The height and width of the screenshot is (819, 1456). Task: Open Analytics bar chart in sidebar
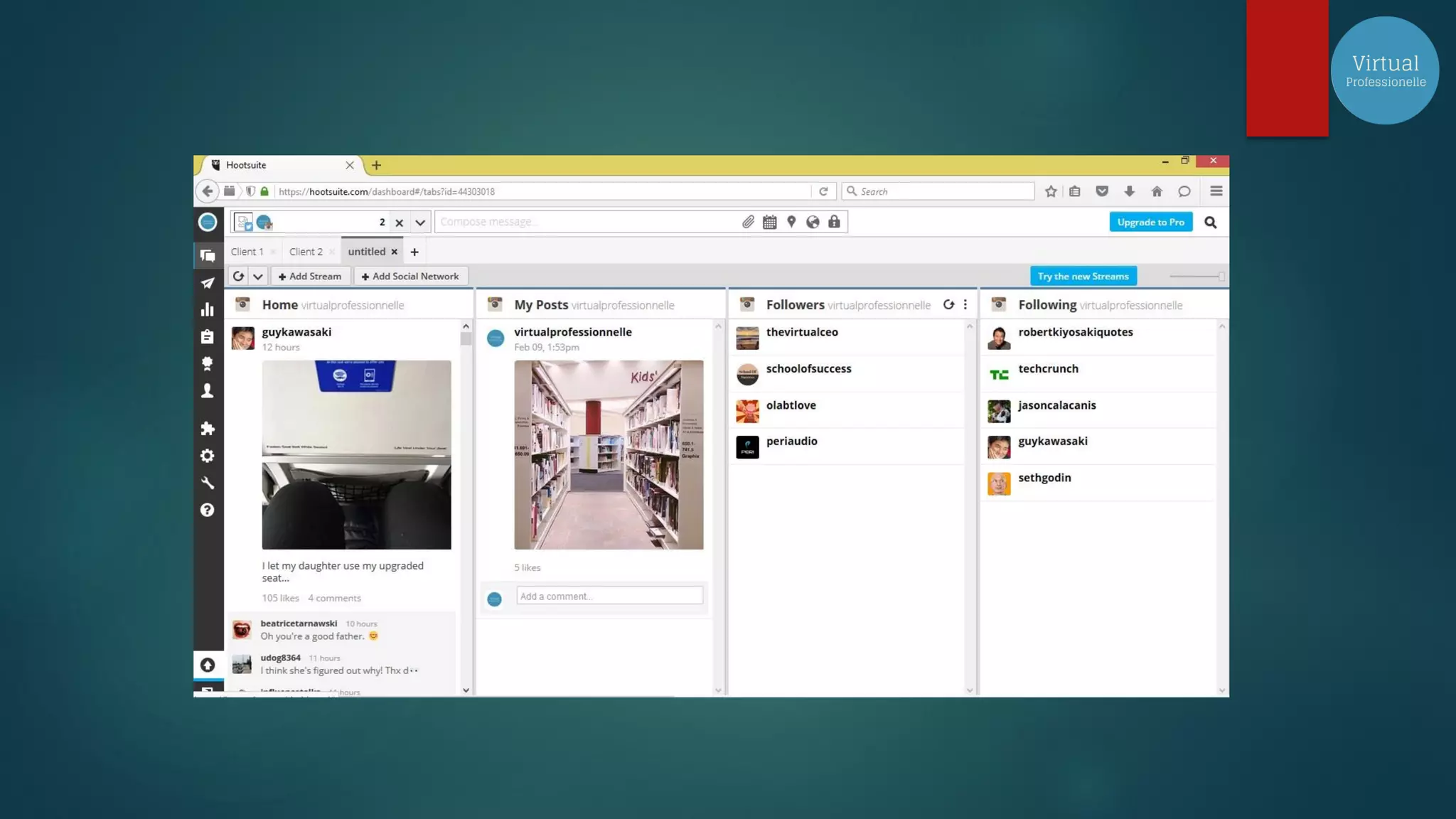click(x=207, y=310)
